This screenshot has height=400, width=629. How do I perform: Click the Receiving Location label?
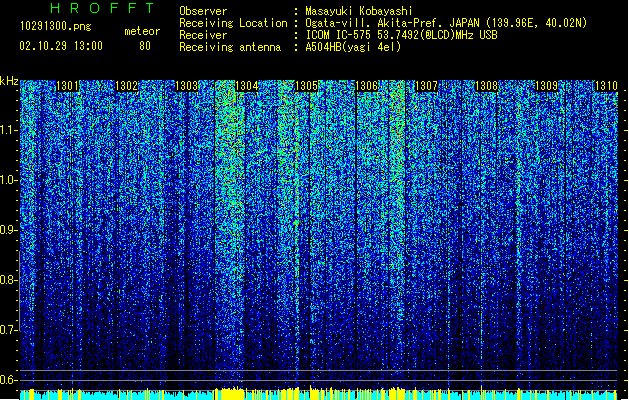[x=233, y=23]
